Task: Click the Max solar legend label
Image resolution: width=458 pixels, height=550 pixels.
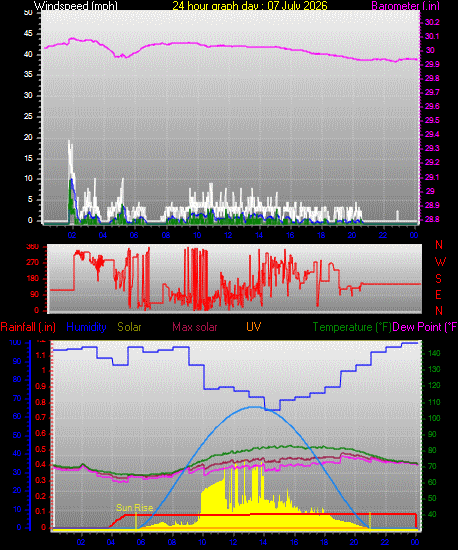Action: click(x=195, y=327)
